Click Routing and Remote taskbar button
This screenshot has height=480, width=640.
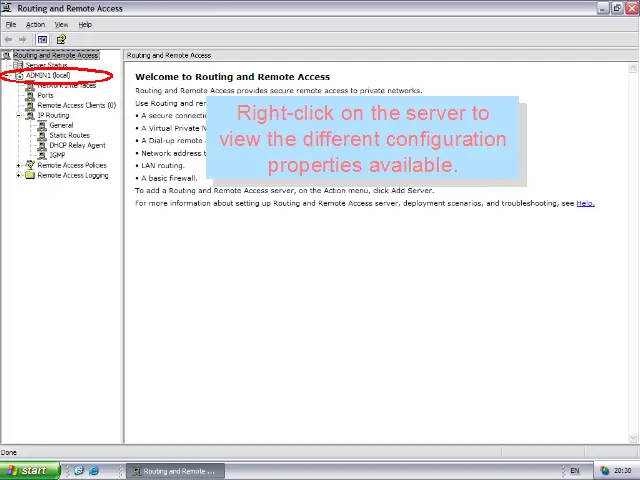click(x=175, y=471)
